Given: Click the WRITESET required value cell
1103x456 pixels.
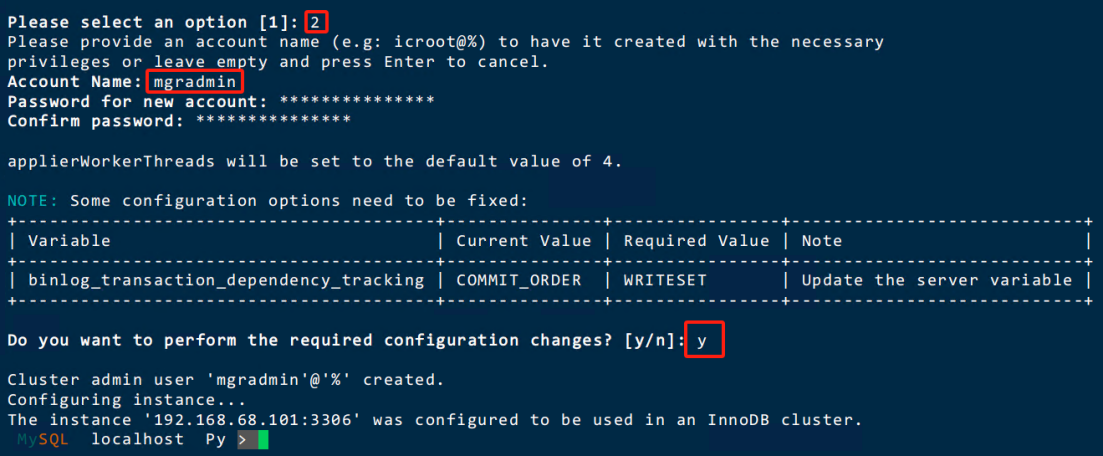Looking at the screenshot, I should [665, 280].
